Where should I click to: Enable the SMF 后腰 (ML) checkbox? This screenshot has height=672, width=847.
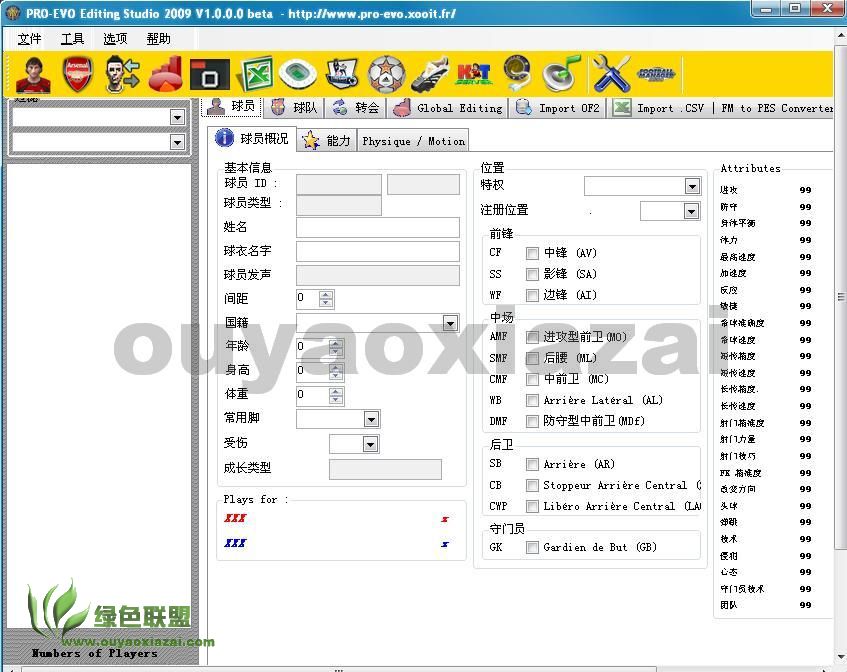coord(532,358)
